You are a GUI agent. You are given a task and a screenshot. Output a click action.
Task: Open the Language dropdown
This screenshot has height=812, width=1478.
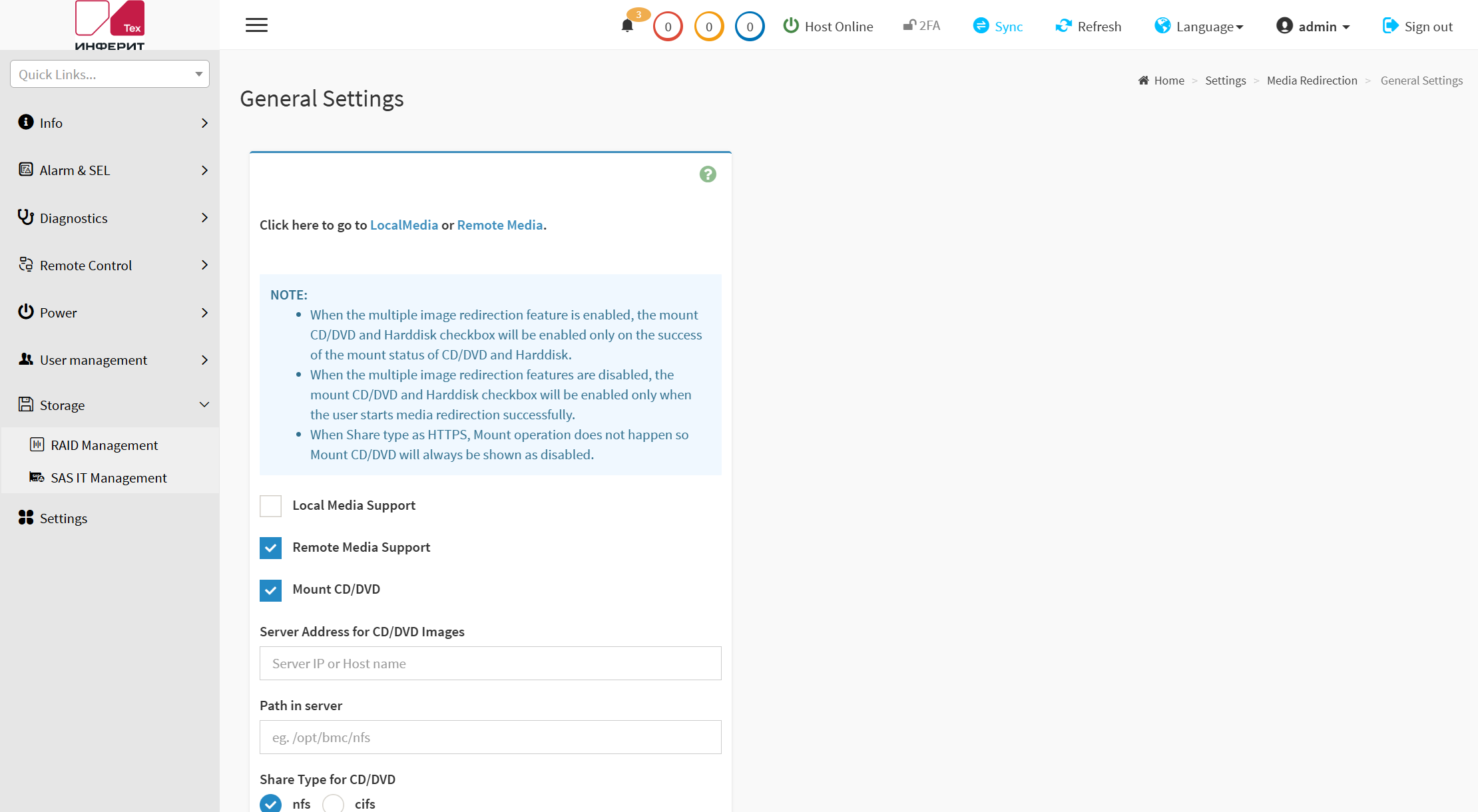[1199, 27]
